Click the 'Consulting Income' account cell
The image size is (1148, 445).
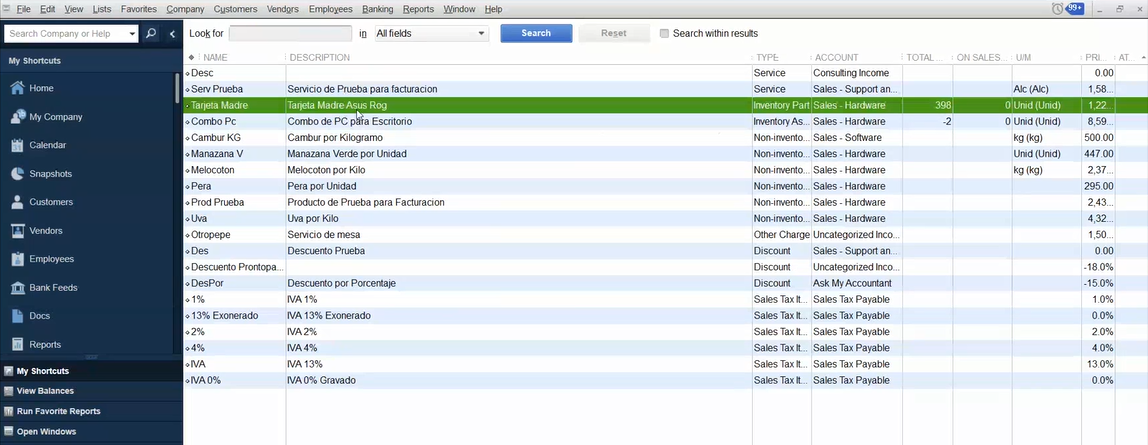click(x=851, y=73)
